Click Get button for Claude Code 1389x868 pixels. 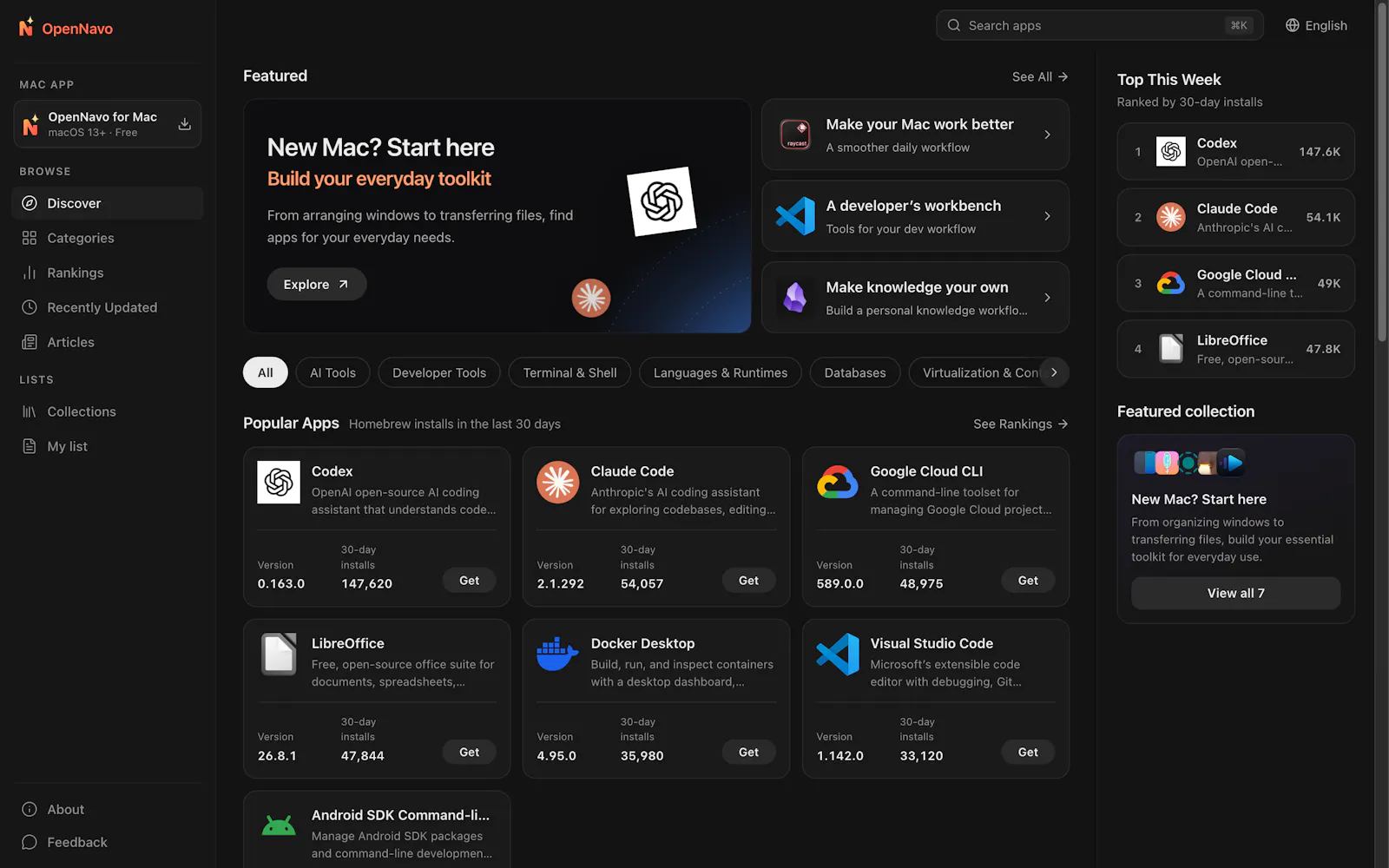(x=748, y=581)
